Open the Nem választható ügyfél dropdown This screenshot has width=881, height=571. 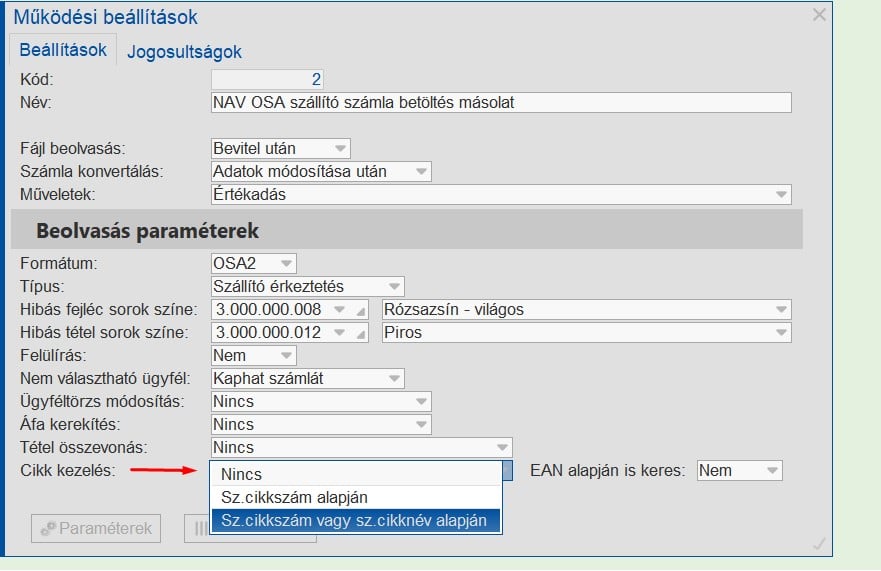[308, 378]
